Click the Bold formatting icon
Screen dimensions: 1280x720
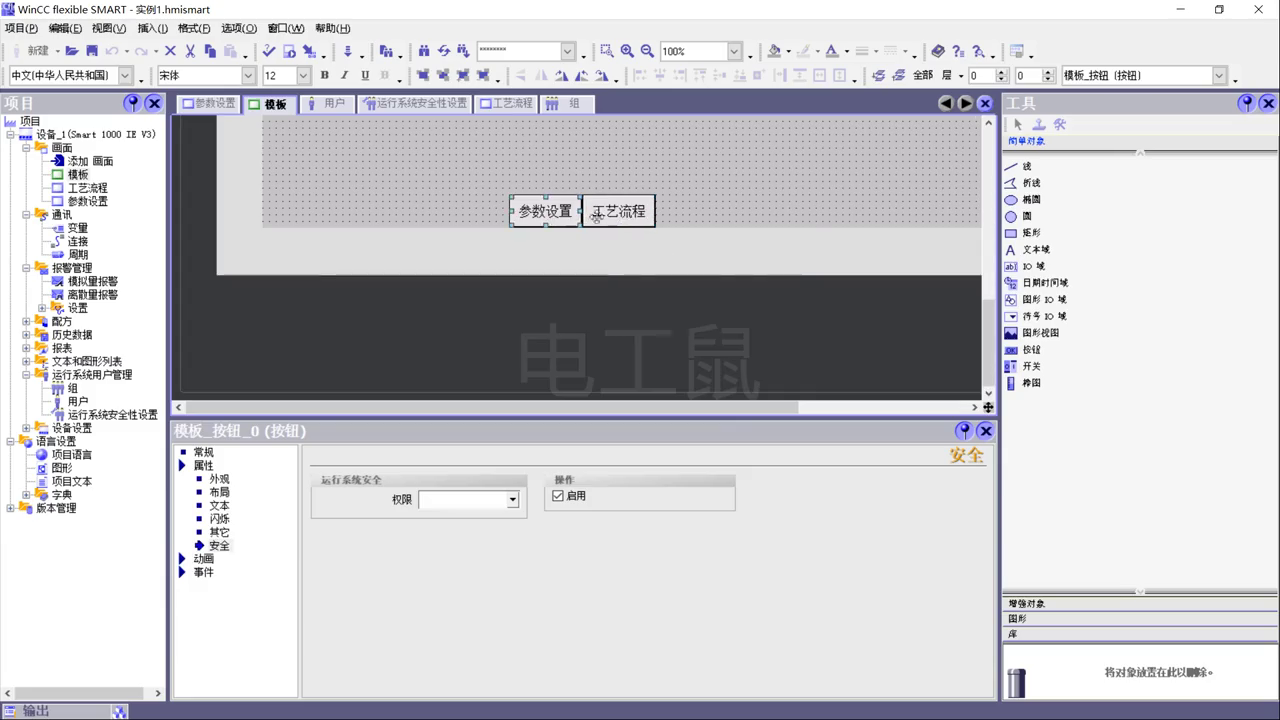[x=324, y=76]
